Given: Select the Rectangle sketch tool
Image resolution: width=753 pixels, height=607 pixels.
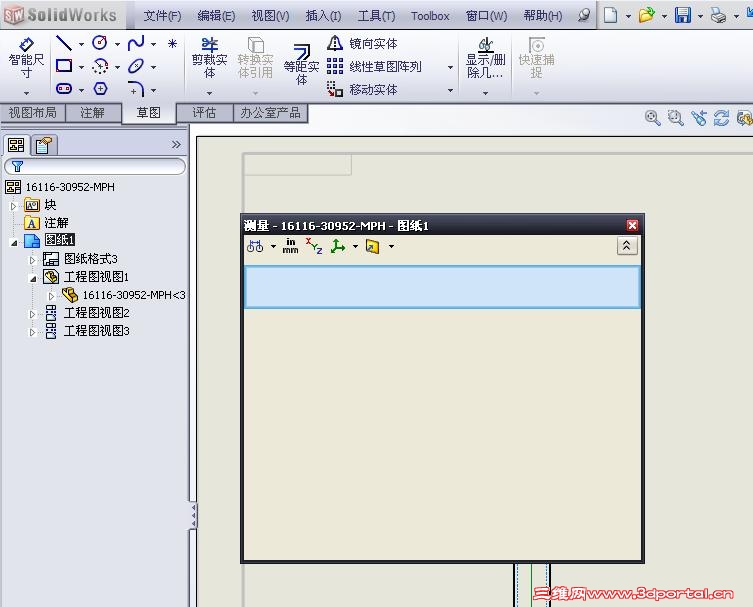Looking at the screenshot, I should click(64, 66).
